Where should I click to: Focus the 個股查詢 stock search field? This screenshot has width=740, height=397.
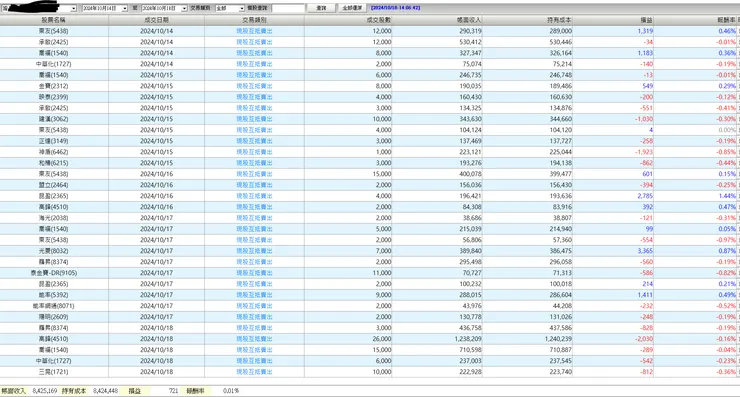coord(287,8)
